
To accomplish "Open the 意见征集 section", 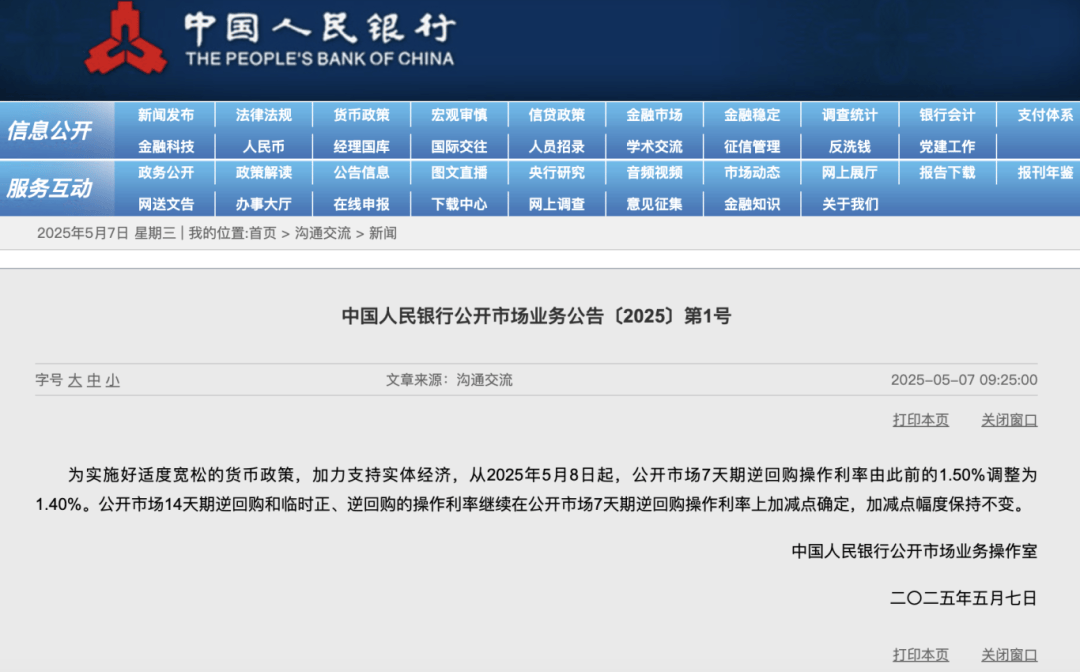I will 655,203.
